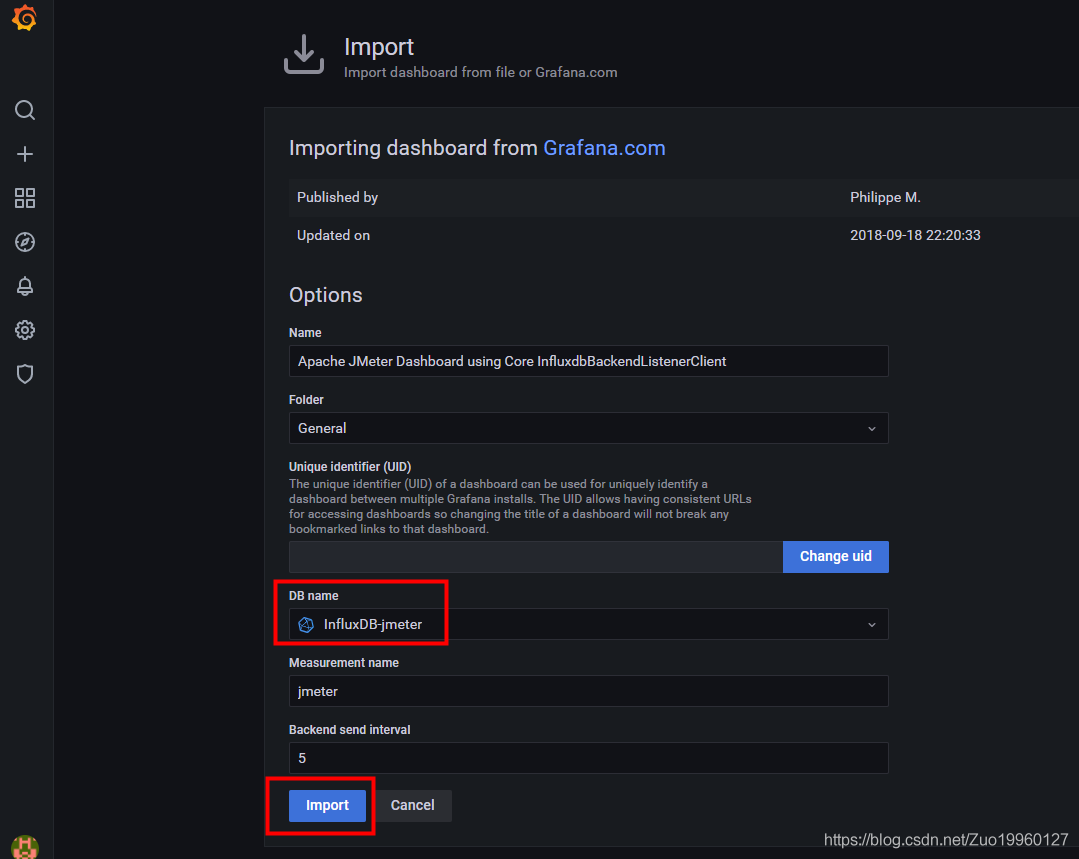Follow the Grafana.com link
Screen dimensions: 1079x859
604,148
